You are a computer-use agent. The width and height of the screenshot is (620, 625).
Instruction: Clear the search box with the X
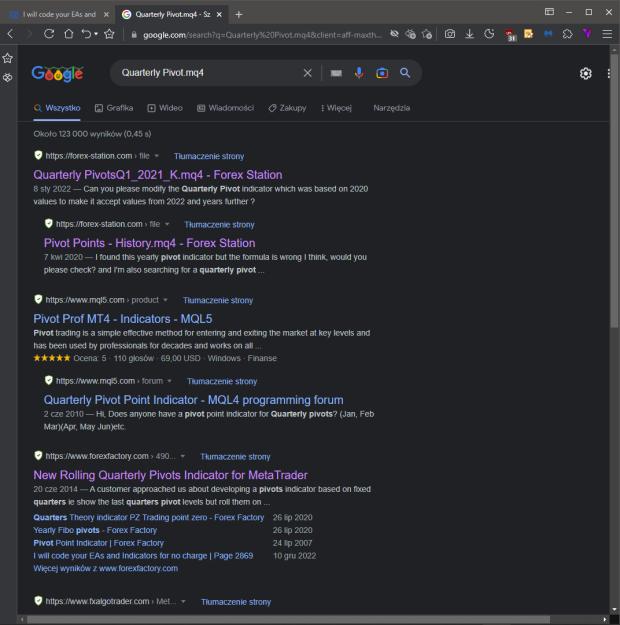tap(307, 73)
